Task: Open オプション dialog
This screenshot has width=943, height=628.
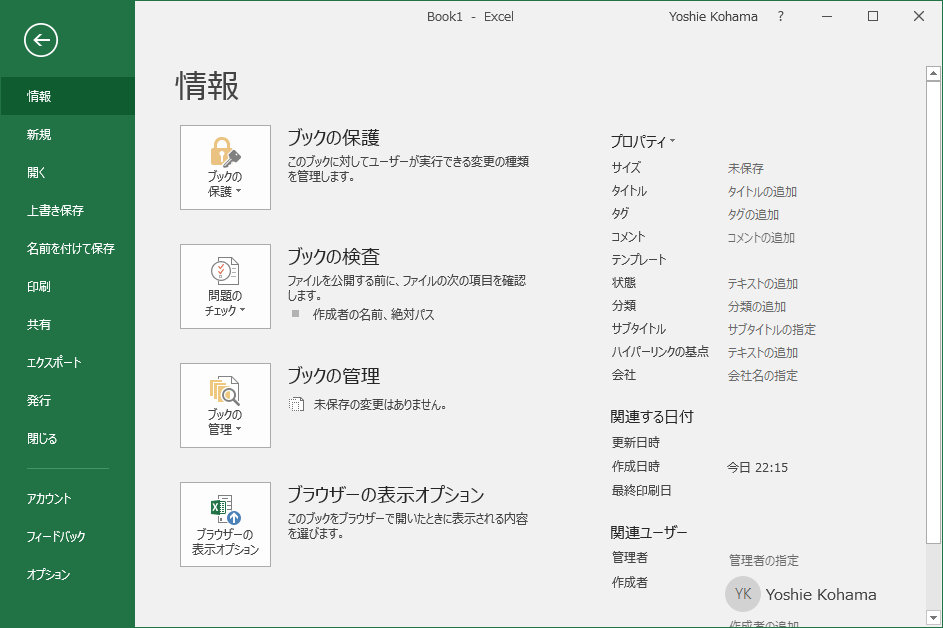Action: coord(67,574)
